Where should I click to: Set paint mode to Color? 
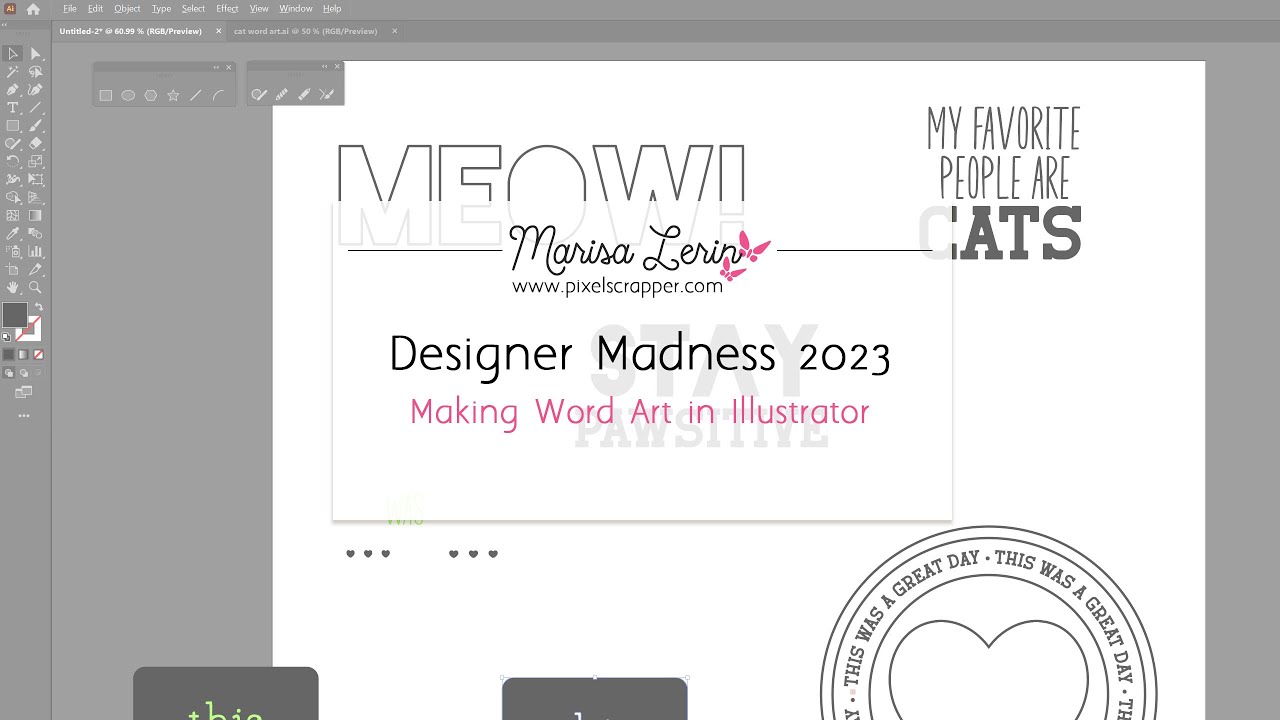click(9, 354)
